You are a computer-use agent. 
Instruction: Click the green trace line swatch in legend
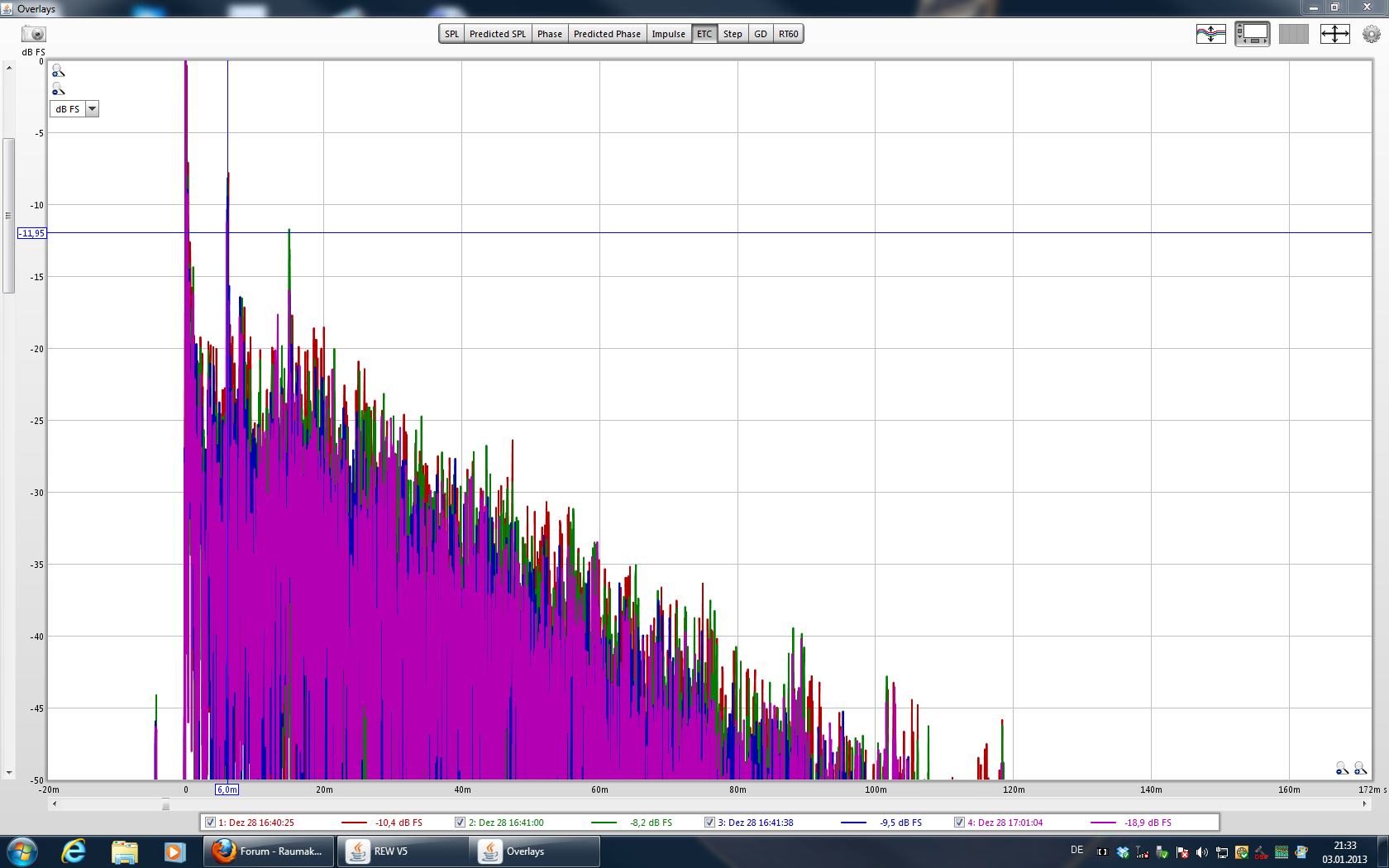pos(604,823)
